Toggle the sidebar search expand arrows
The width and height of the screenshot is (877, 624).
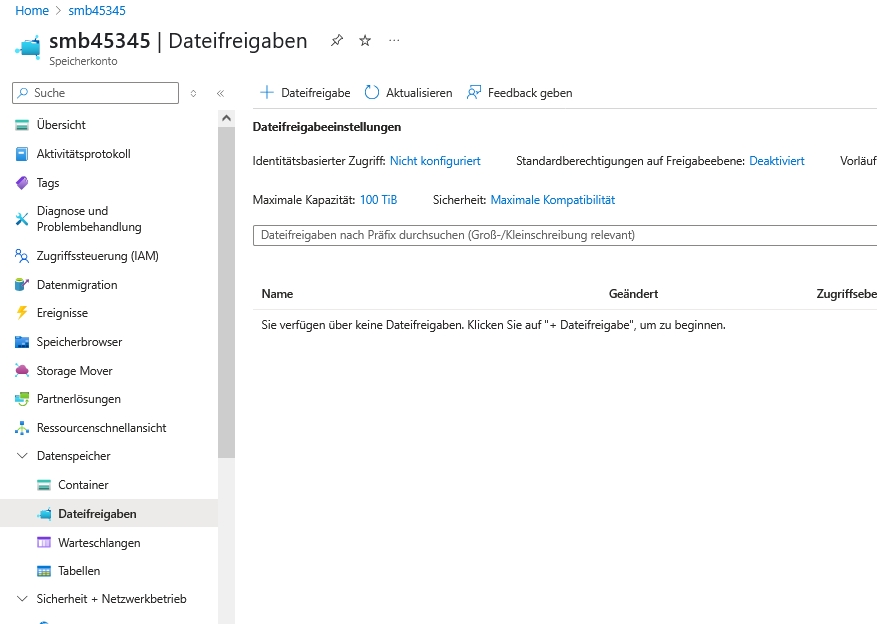pyautogui.click(x=193, y=93)
